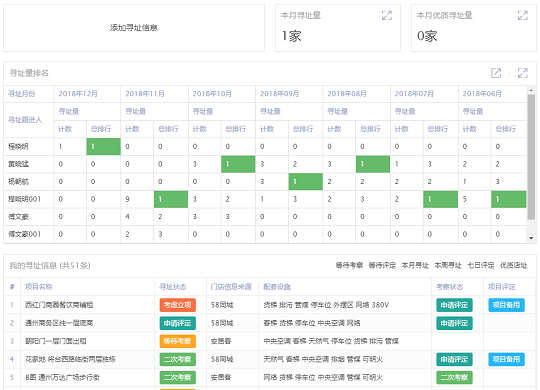Click green rank 1 cell under 2018年12月
The height and width of the screenshot is (390, 540).
104,146
